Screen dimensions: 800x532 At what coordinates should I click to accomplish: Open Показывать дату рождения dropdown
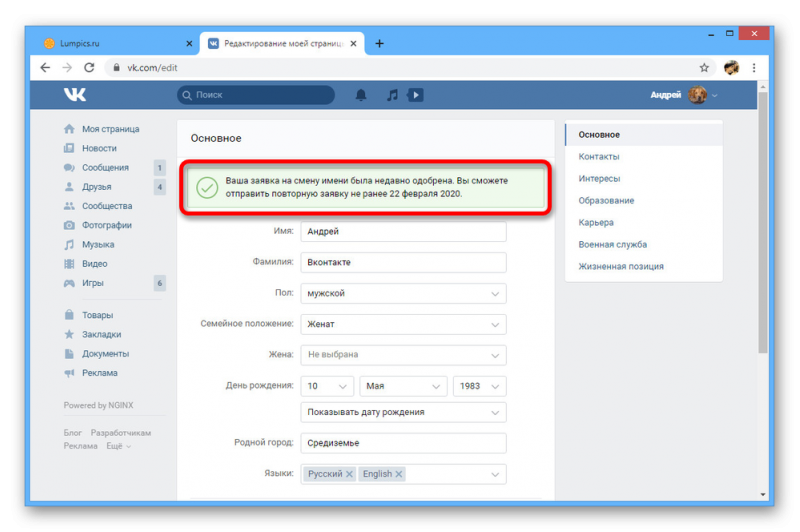point(403,412)
